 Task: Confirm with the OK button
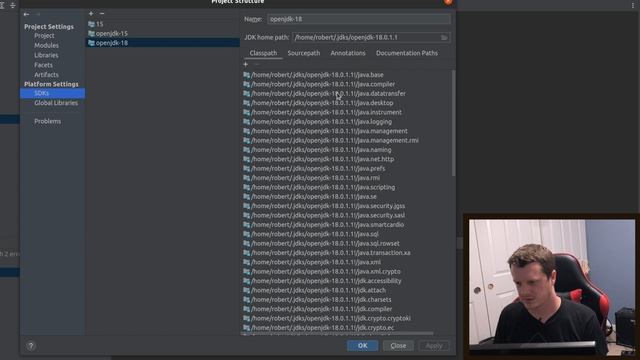click(x=362, y=346)
